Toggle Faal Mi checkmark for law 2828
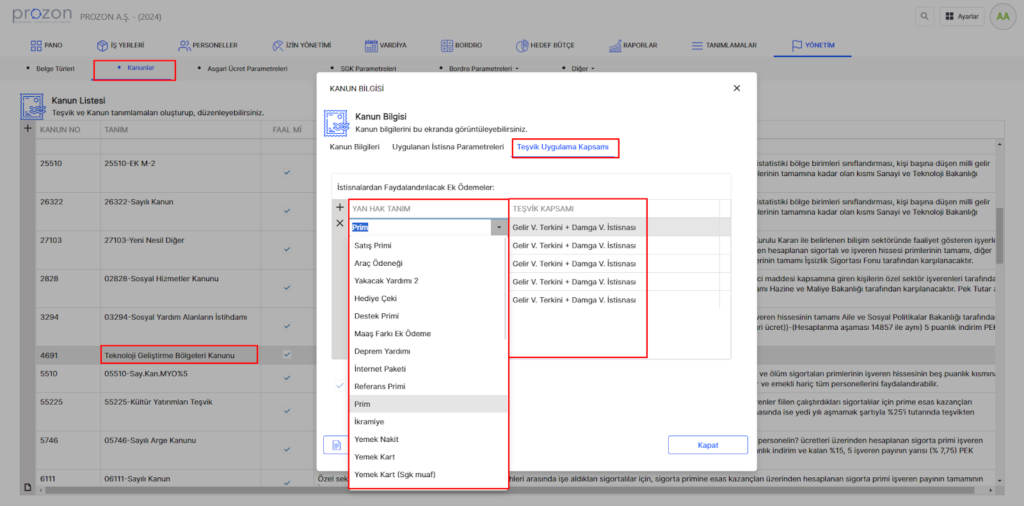1024x506 pixels. click(x=287, y=282)
